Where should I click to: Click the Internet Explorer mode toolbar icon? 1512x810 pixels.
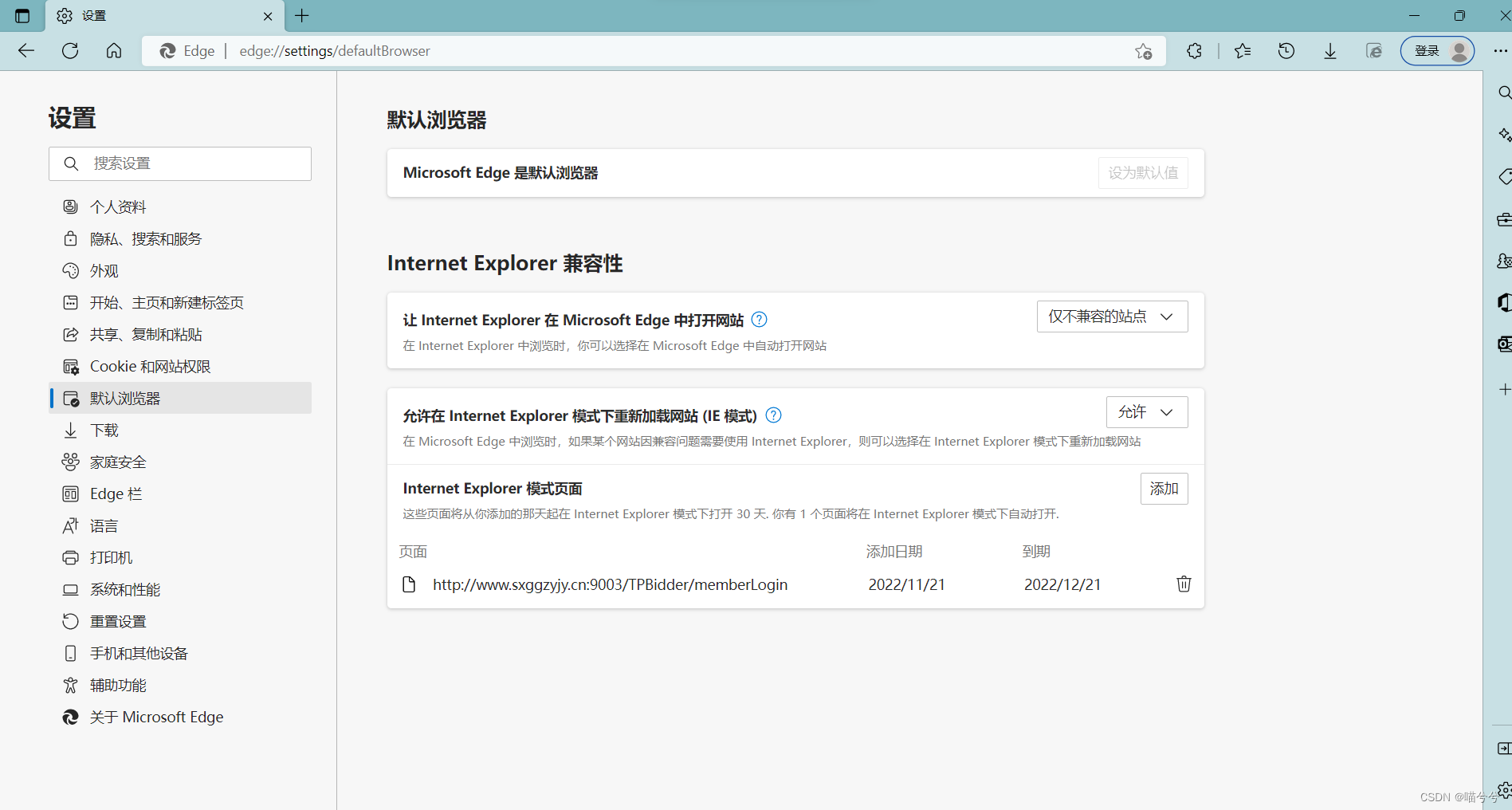pos(1374,51)
